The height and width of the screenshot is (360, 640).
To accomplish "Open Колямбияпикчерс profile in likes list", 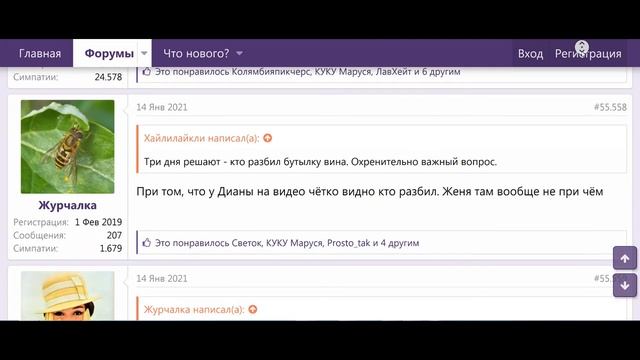I will pos(272,72).
